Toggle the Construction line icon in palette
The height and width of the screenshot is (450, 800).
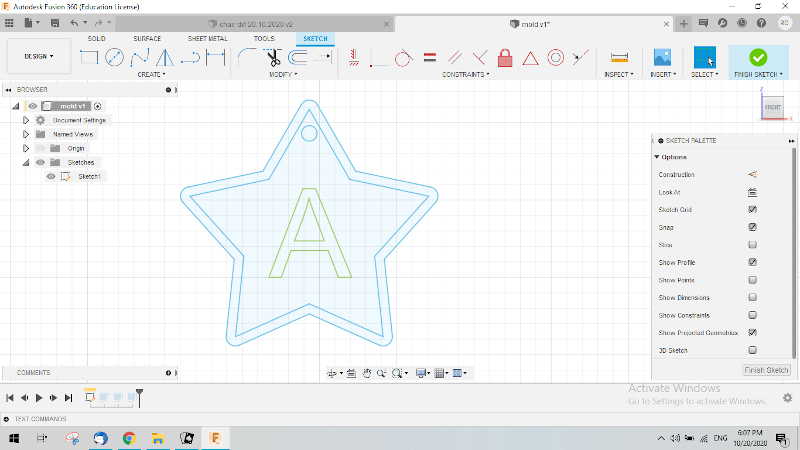click(752, 174)
